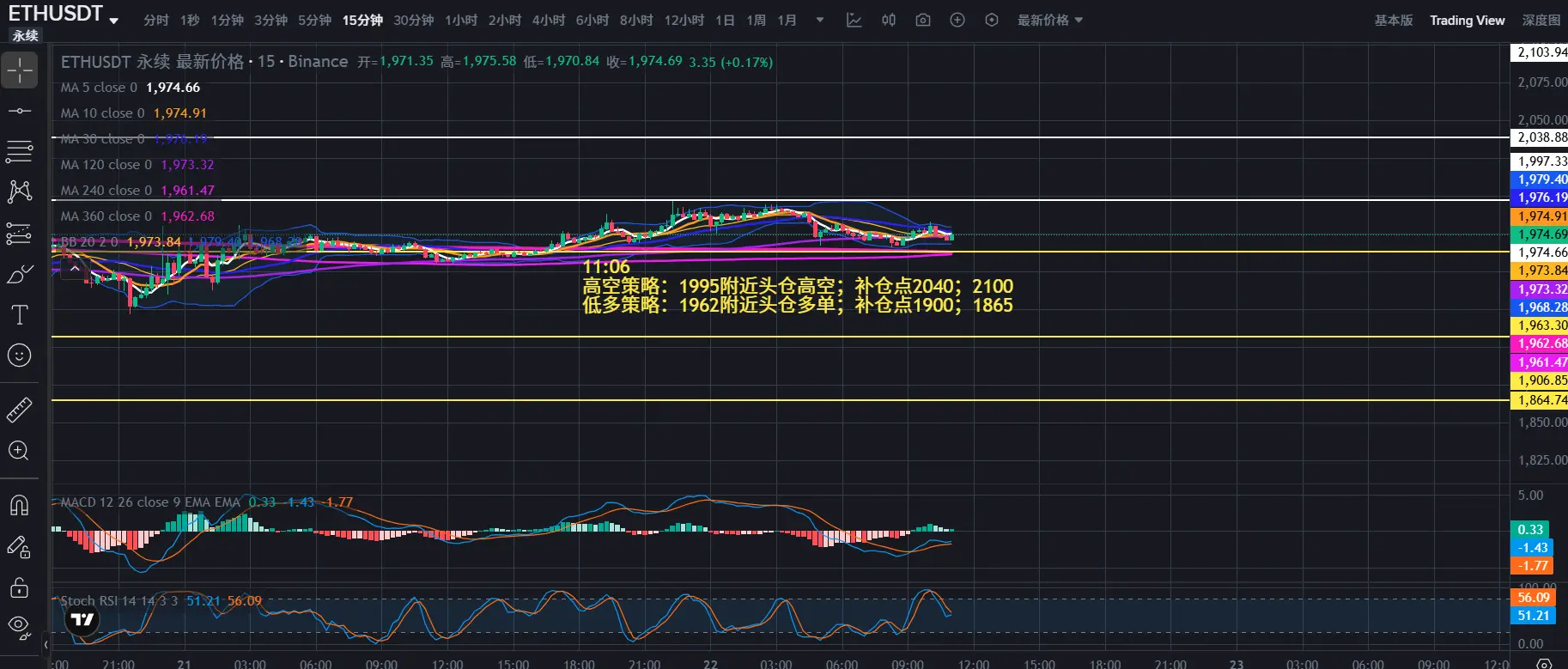The width and height of the screenshot is (1568, 669).
Task: Open the emoji icons tool
Action: pos(19,355)
